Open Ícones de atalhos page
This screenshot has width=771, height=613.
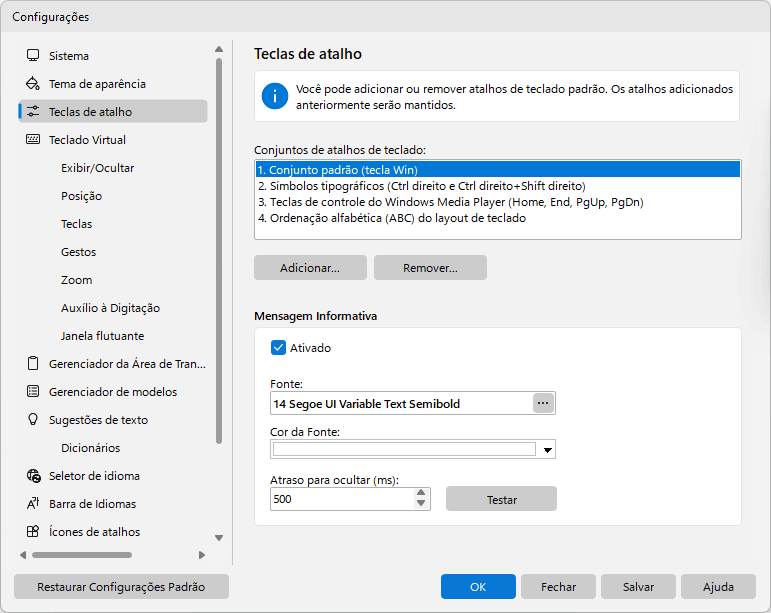(94, 532)
